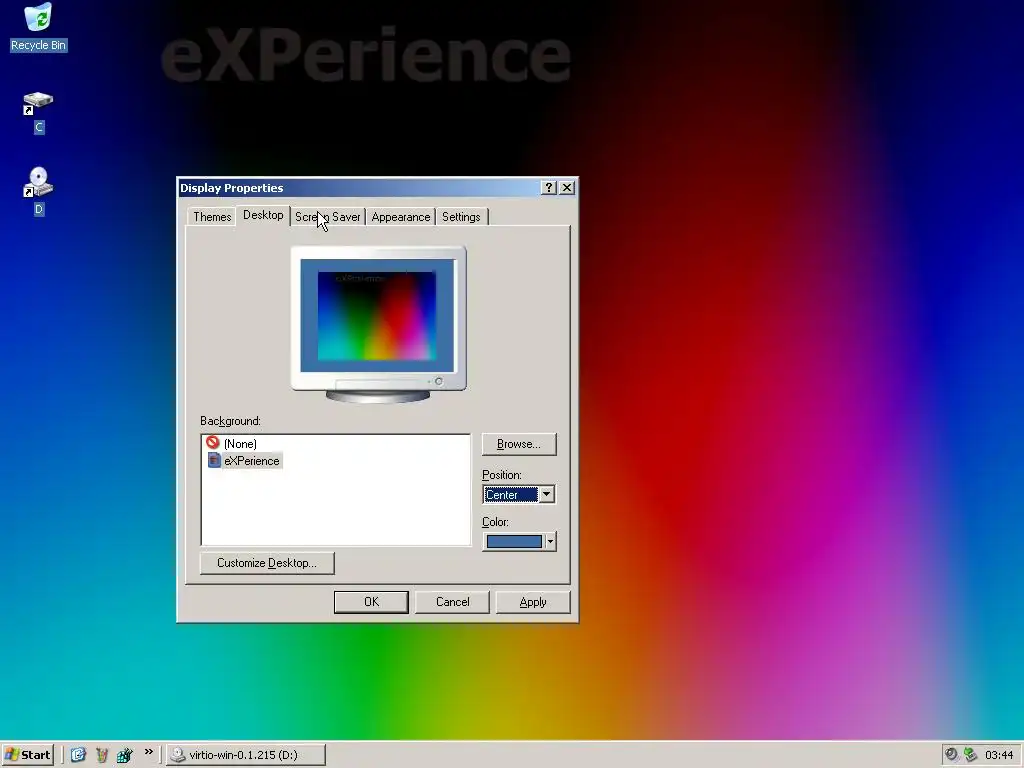Select (None) in the Background list
The width and height of the screenshot is (1024, 768).
[240, 443]
